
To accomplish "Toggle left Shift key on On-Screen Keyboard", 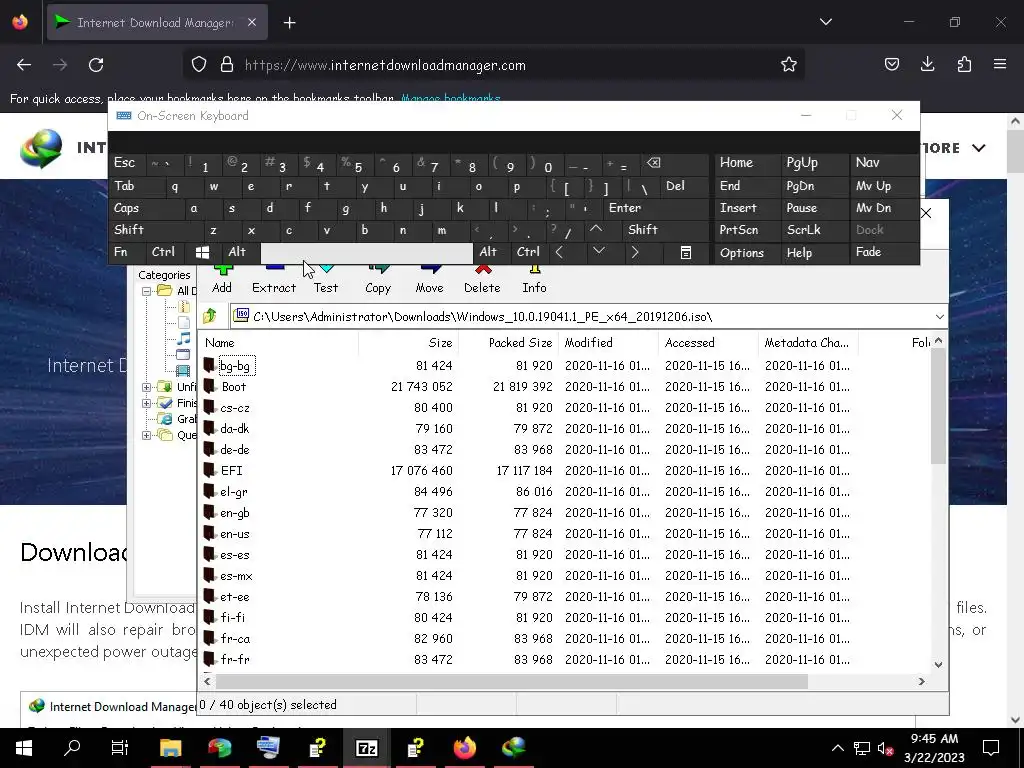I will [155, 230].
